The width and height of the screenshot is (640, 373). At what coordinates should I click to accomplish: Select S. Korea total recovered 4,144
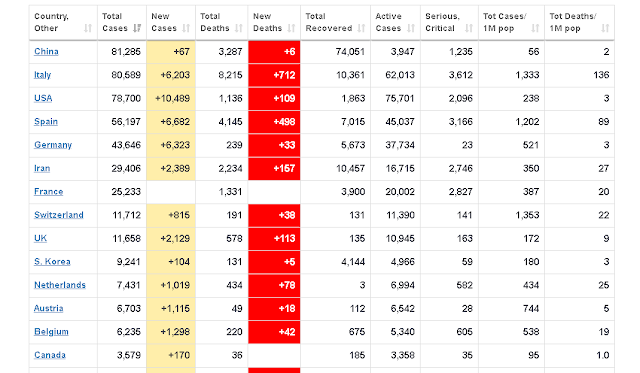click(x=353, y=262)
